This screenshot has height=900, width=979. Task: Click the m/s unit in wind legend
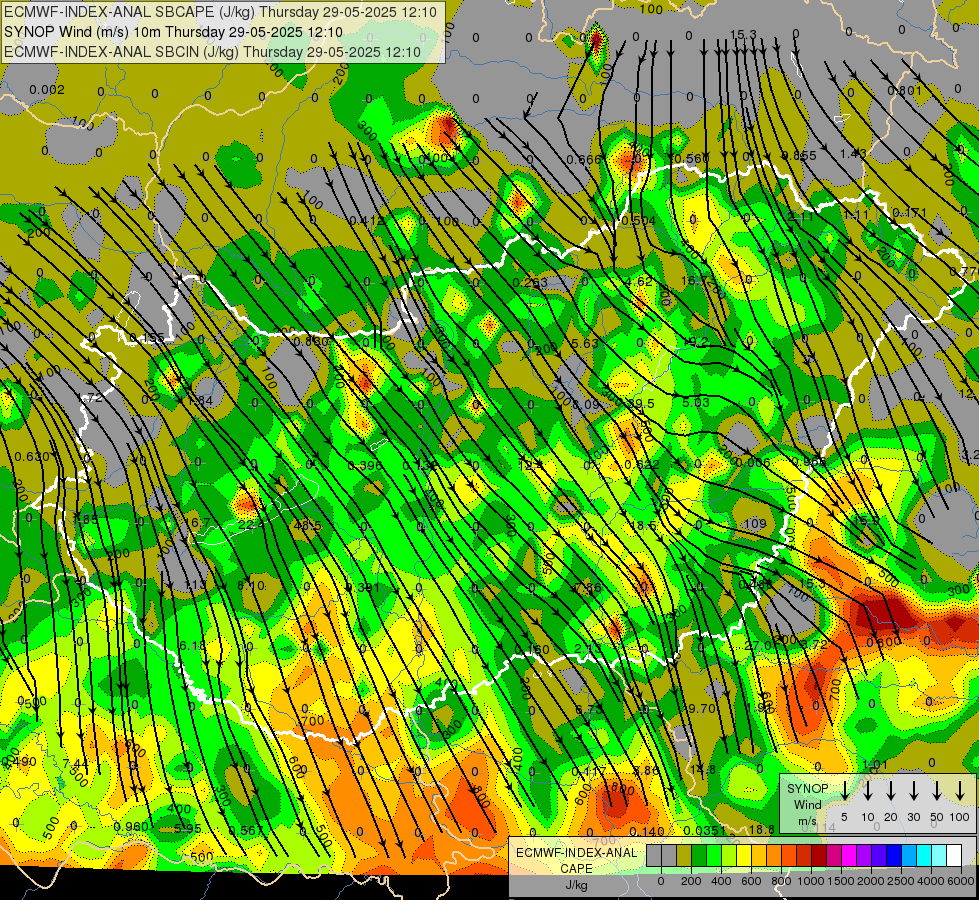[807, 821]
